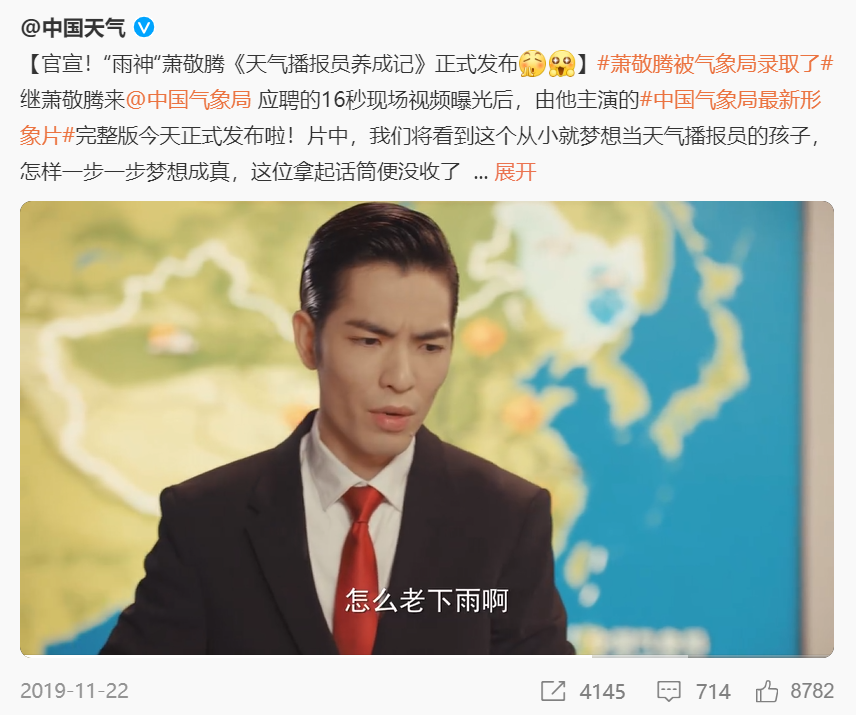The image size is (856, 715).
Task: Click the like count 8782
Action: click(x=812, y=691)
